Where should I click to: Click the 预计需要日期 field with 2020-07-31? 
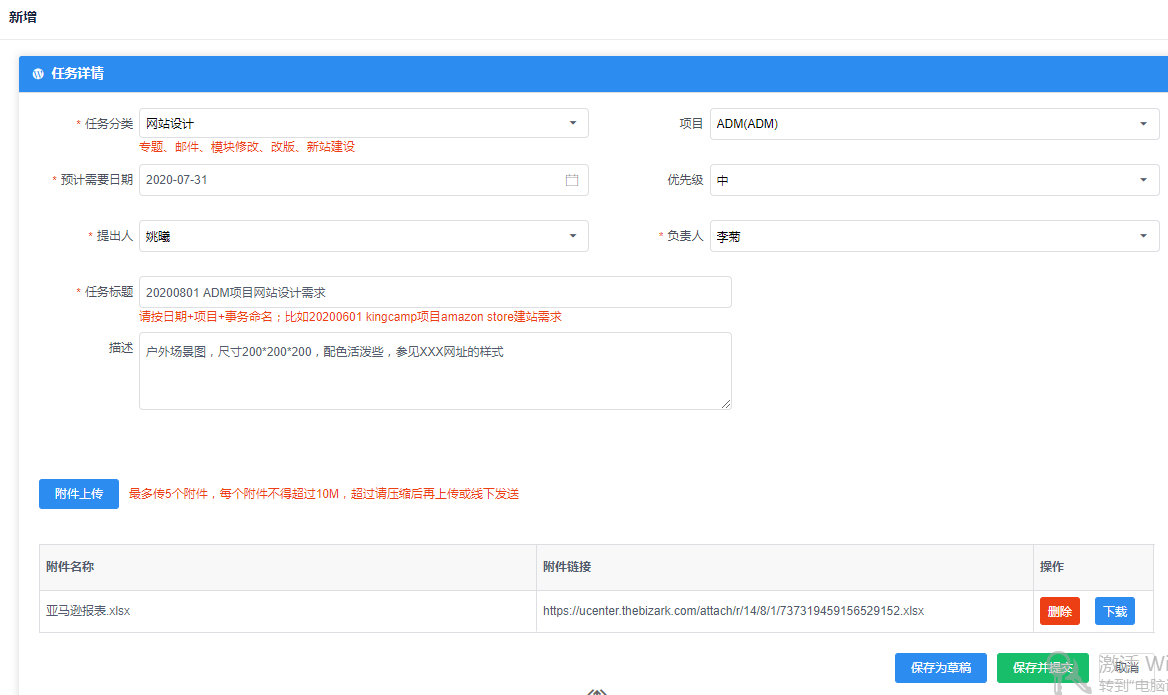(364, 180)
